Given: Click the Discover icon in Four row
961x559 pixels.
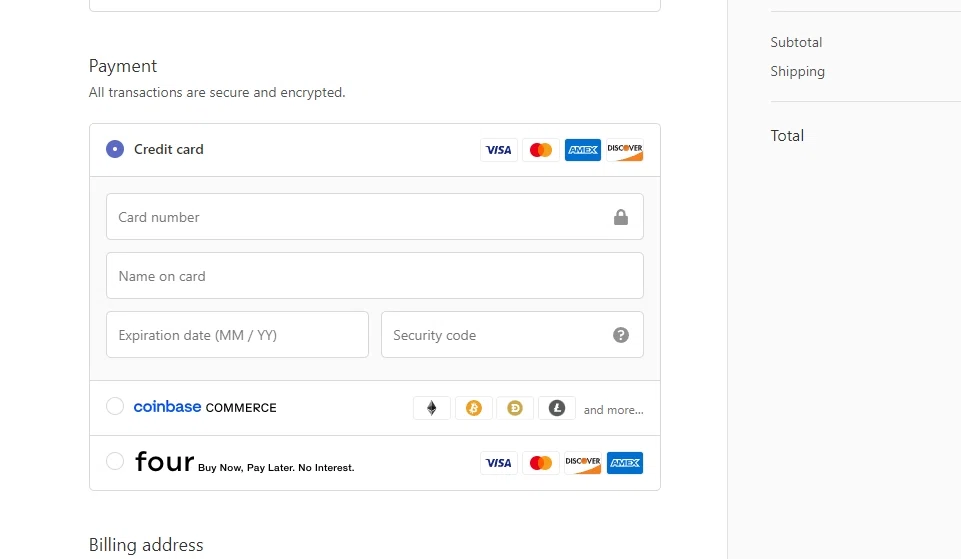Looking at the screenshot, I should pyautogui.click(x=583, y=463).
